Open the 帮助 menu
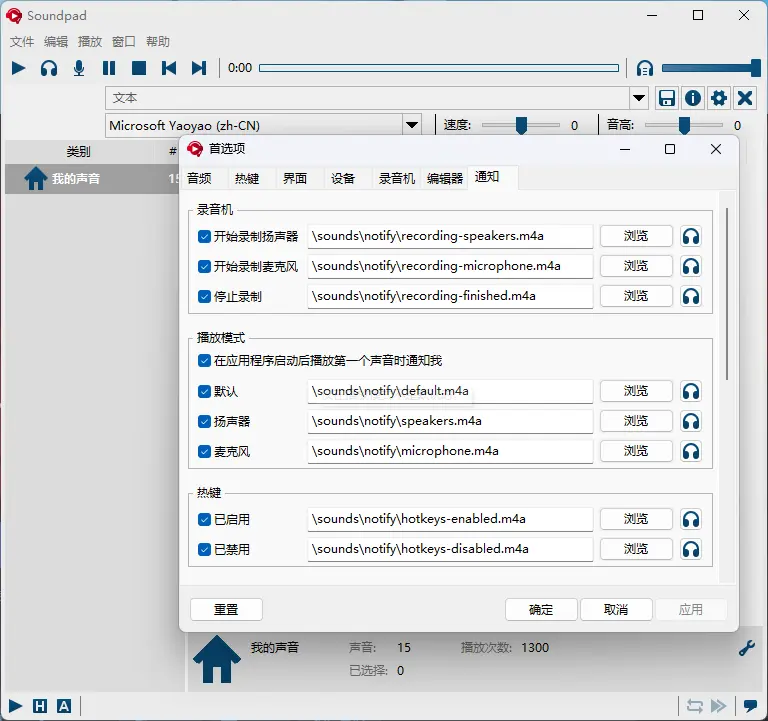Screen dimensions: 768x721 click(158, 42)
